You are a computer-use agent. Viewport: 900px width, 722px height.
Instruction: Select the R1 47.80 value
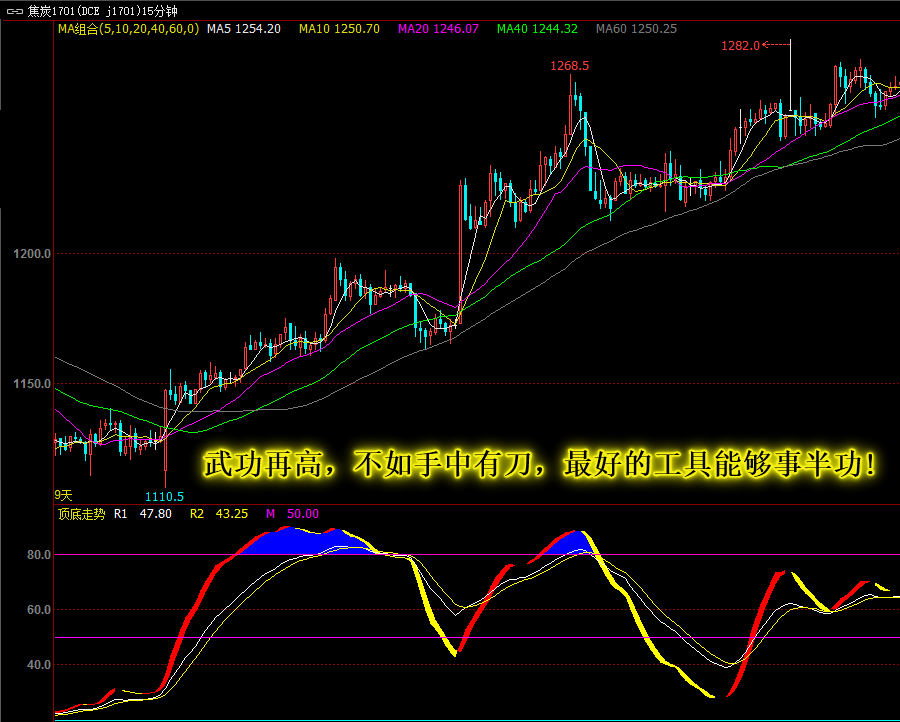pos(143,514)
